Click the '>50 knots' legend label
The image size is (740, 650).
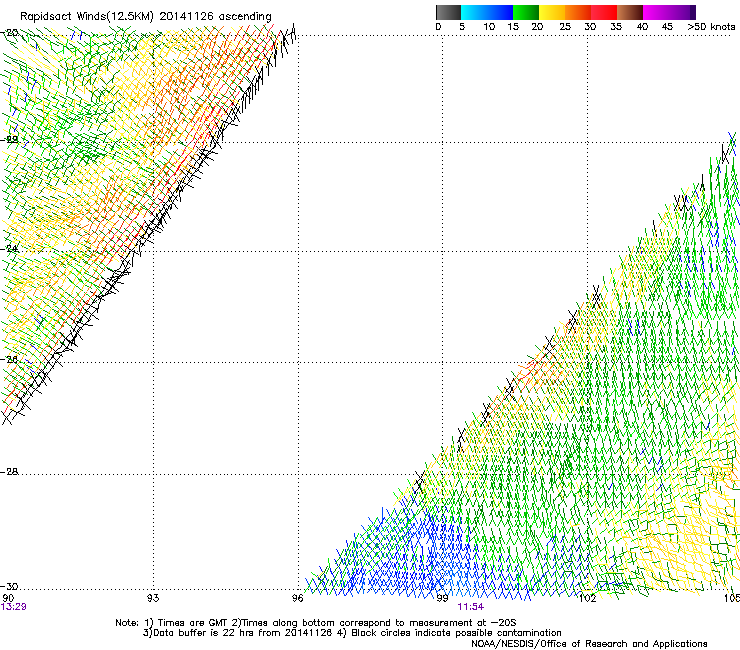(711, 27)
